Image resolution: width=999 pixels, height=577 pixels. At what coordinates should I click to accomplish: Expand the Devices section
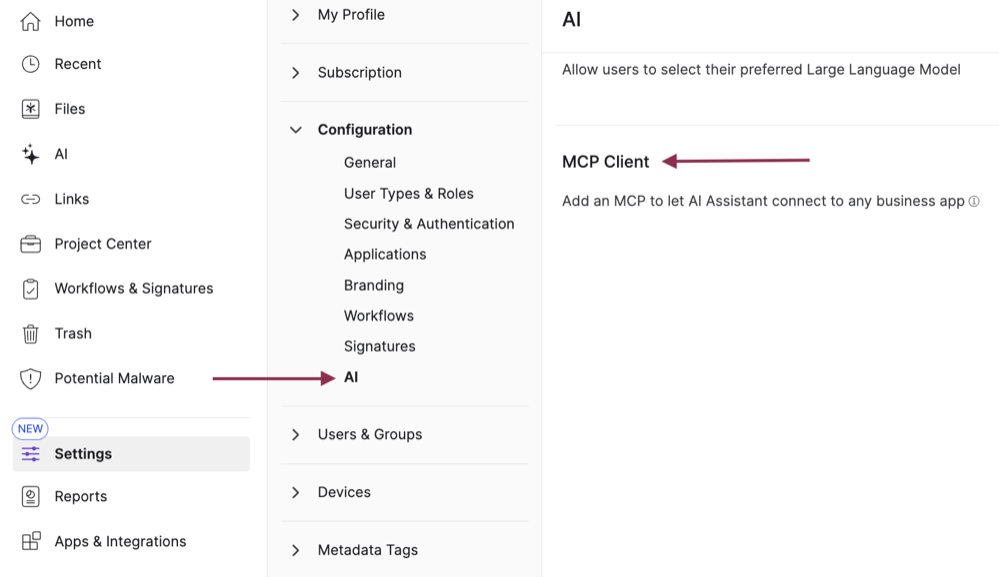(x=295, y=492)
